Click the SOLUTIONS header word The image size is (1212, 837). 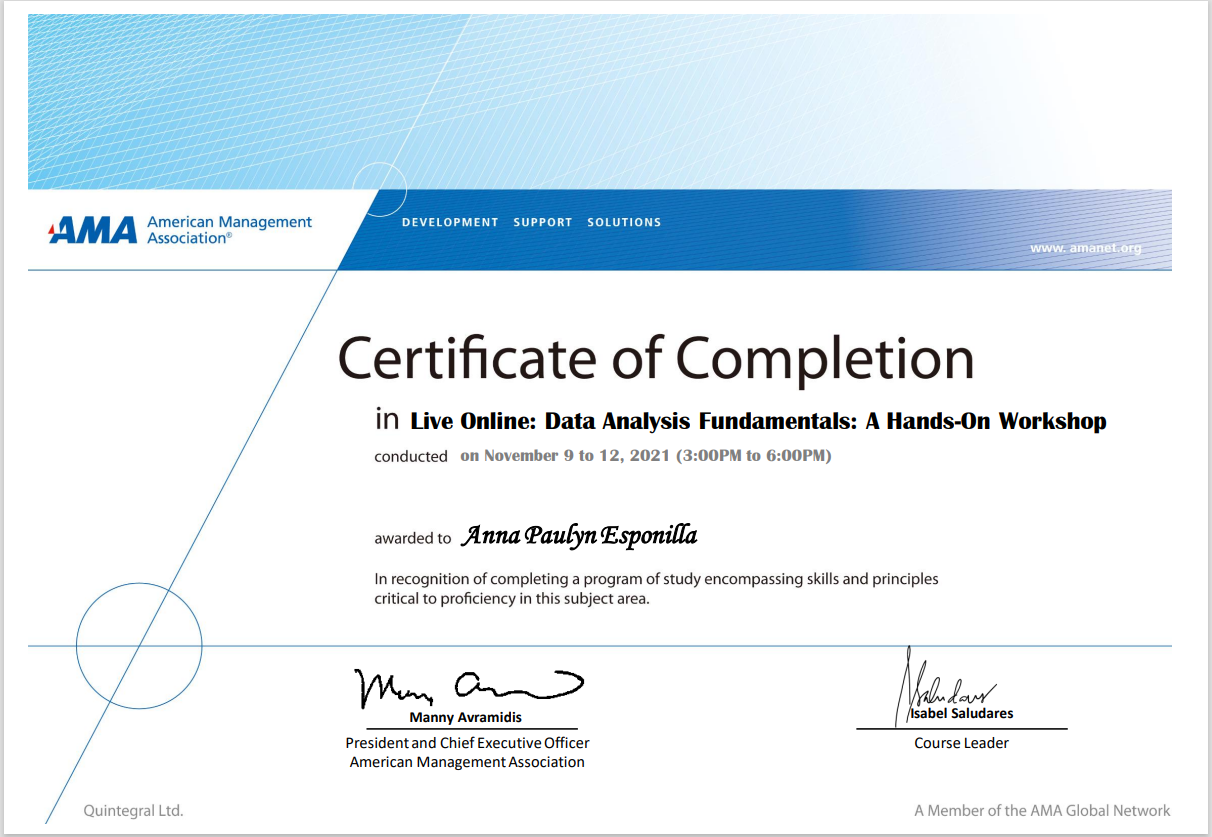click(x=624, y=222)
